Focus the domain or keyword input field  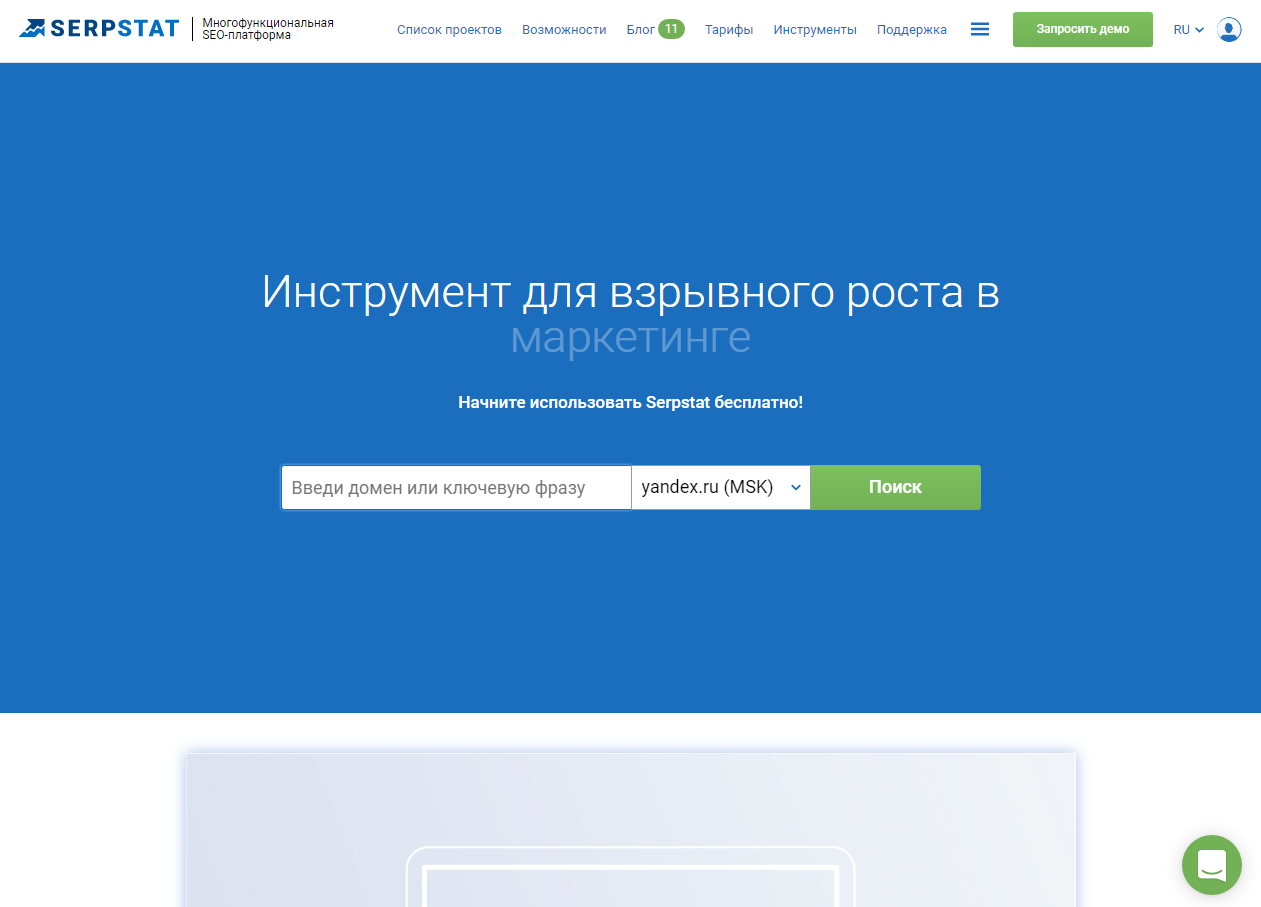click(456, 487)
